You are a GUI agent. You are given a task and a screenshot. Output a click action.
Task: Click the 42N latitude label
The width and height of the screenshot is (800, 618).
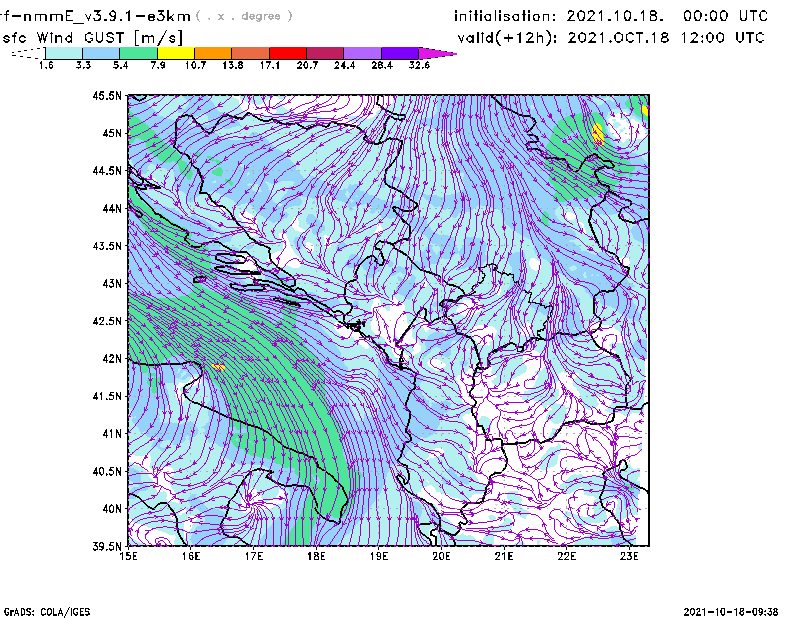[x=112, y=359]
